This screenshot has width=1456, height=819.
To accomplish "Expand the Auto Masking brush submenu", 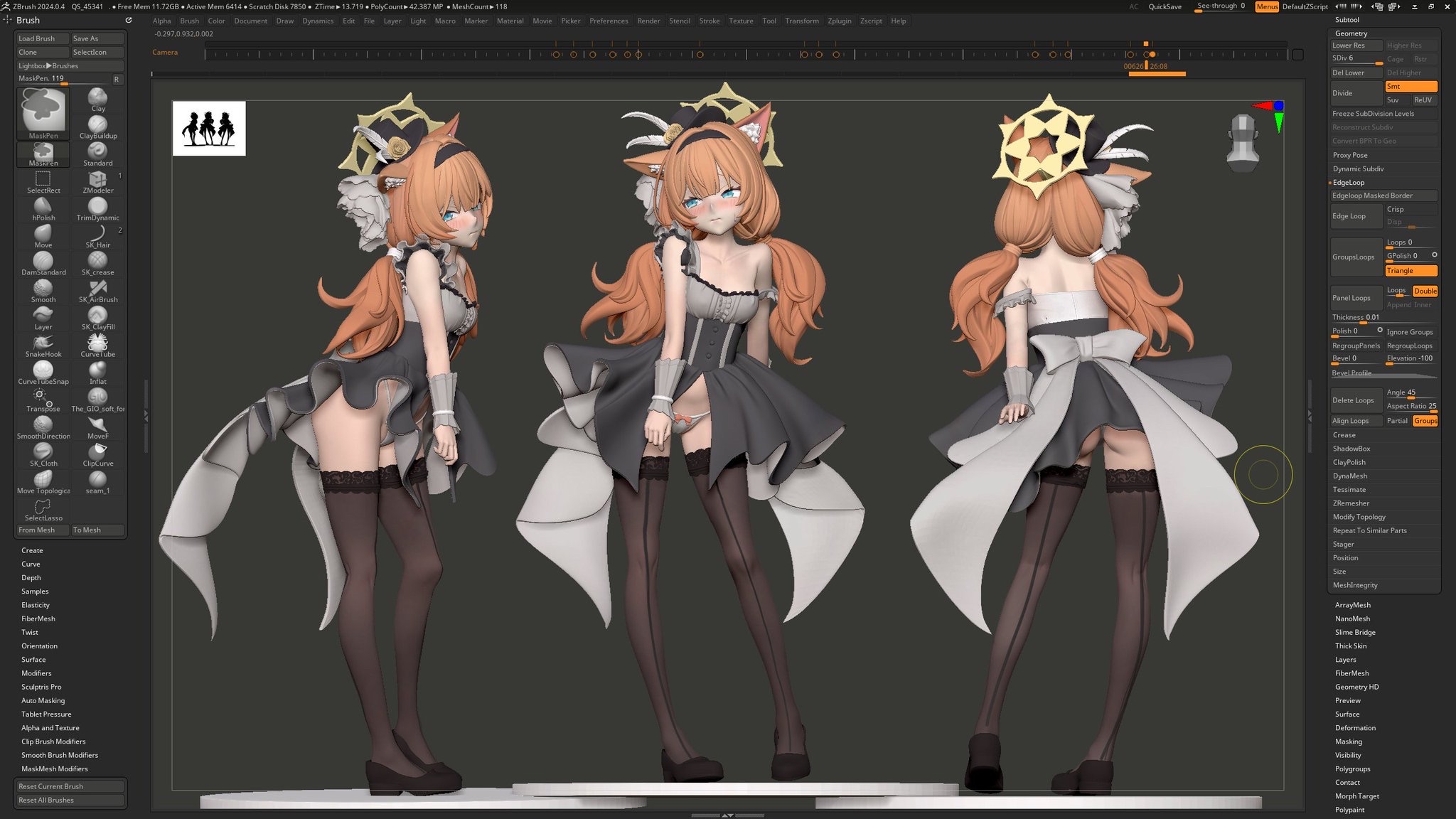I will pyautogui.click(x=43, y=700).
